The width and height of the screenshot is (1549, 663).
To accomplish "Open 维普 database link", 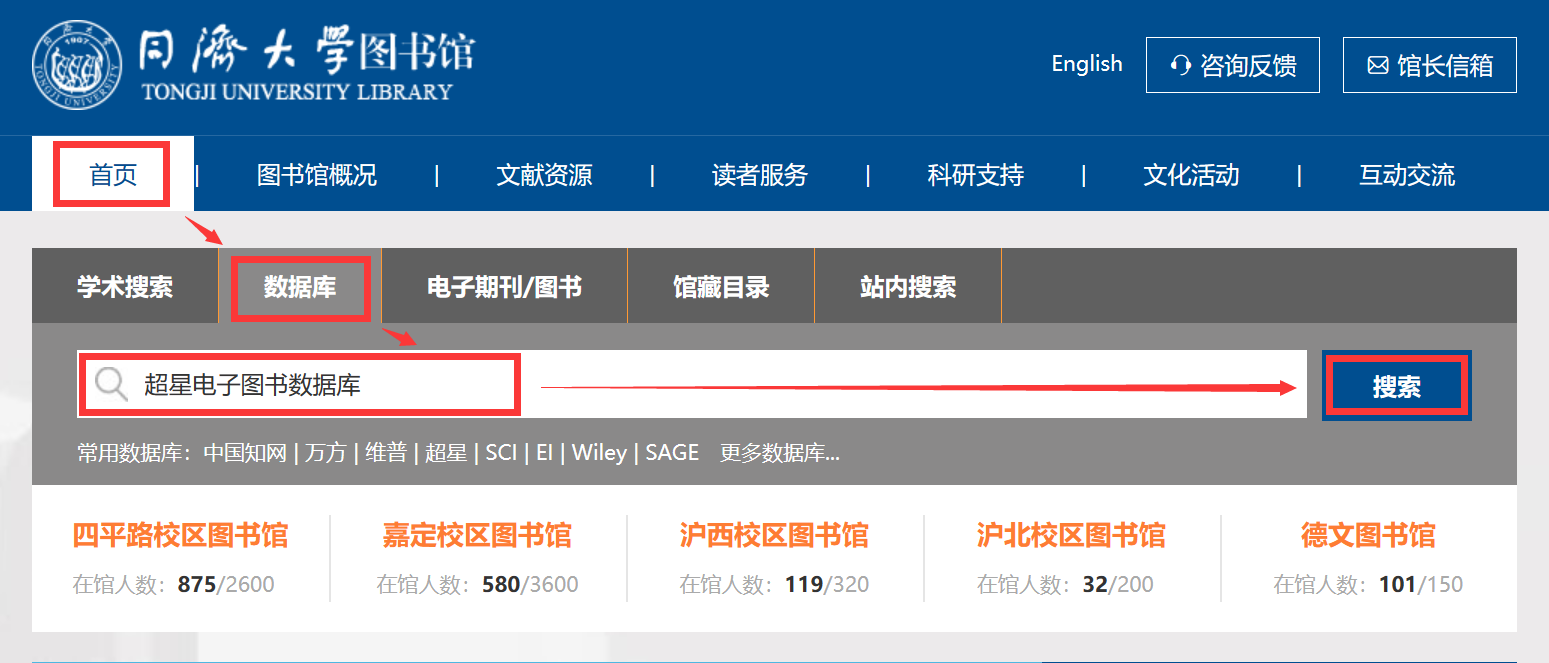I will click(x=386, y=453).
